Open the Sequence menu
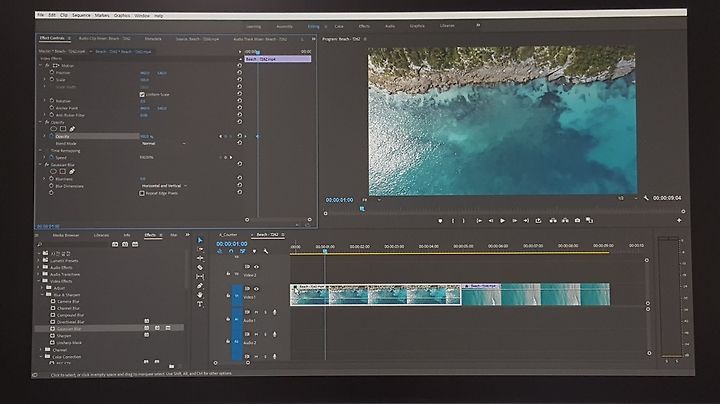The width and height of the screenshot is (720, 404). pyautogui.click(x=81, y=15)
